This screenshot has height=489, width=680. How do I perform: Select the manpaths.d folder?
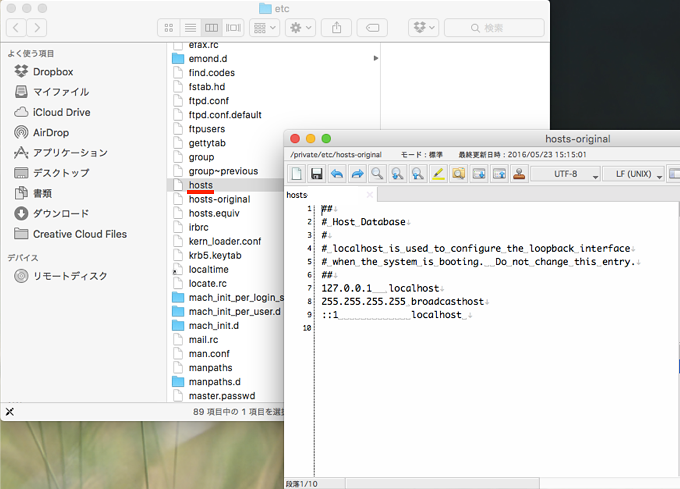(x=215, y=382)
